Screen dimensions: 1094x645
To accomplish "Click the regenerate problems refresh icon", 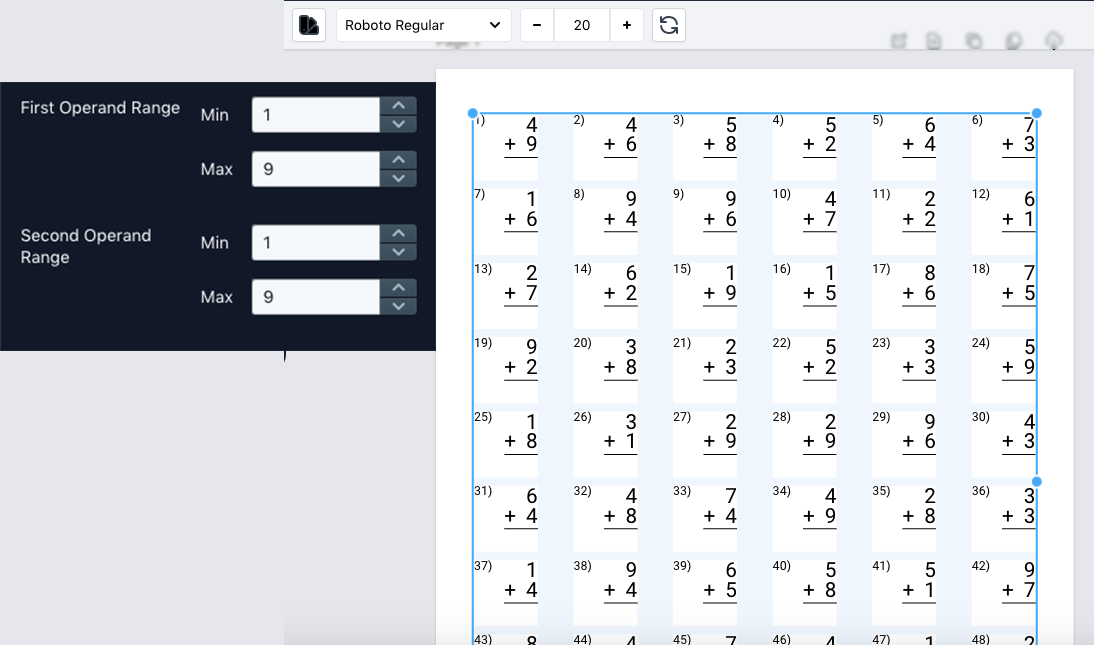I will (669, 25).
